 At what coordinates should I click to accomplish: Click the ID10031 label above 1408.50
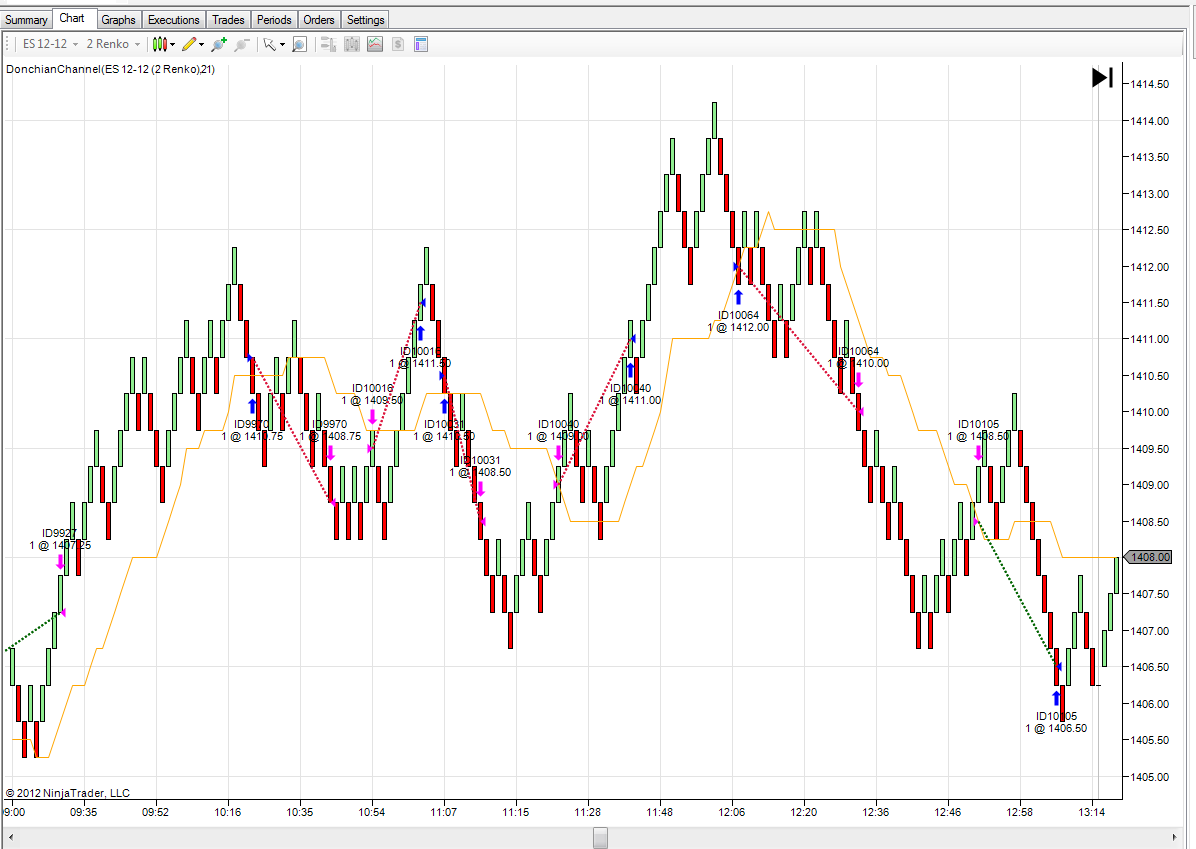[480, 460]
